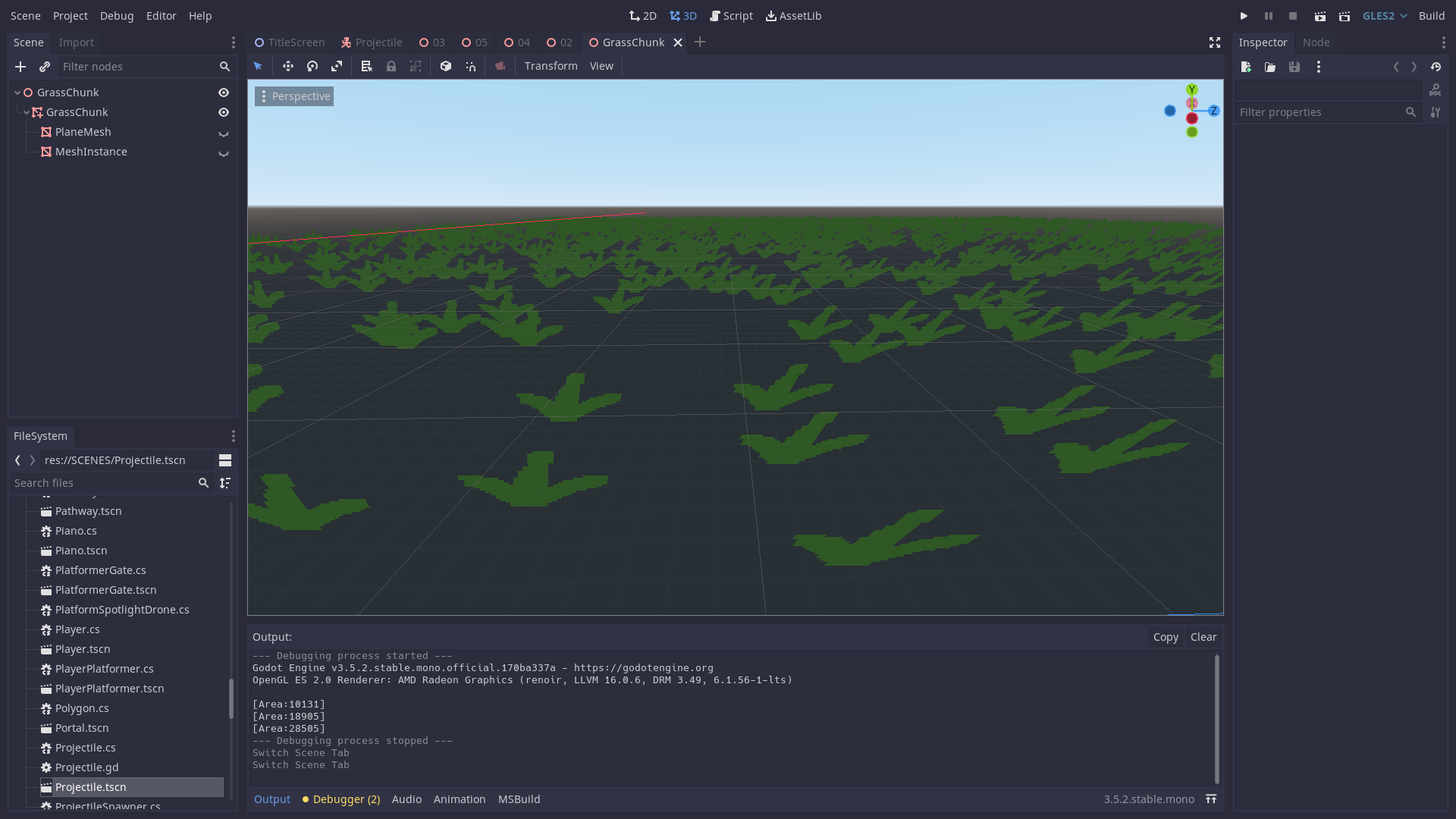Toggle Use Snap icon
Viewport: 1456px width, 819px height.
coord(471,67)
